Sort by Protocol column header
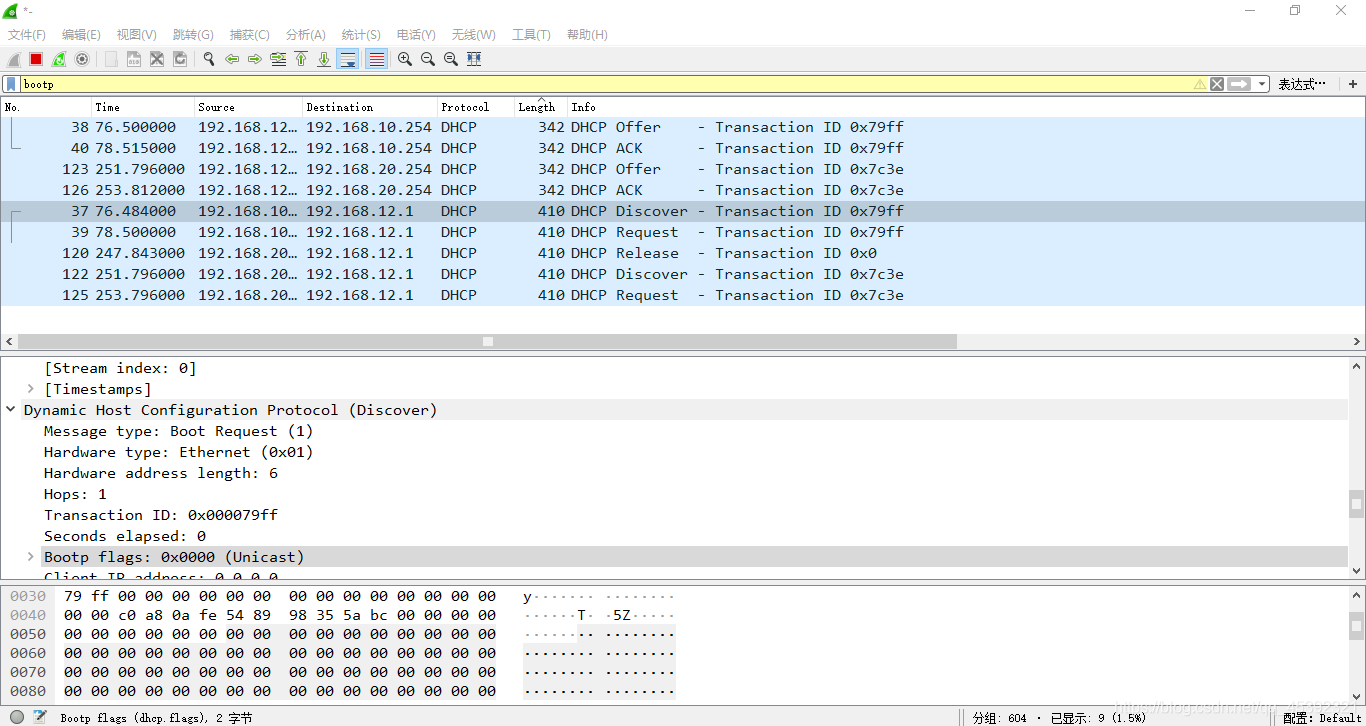Image resolution: width=1366 pixels, height=726 pixels. pos(475,107)
